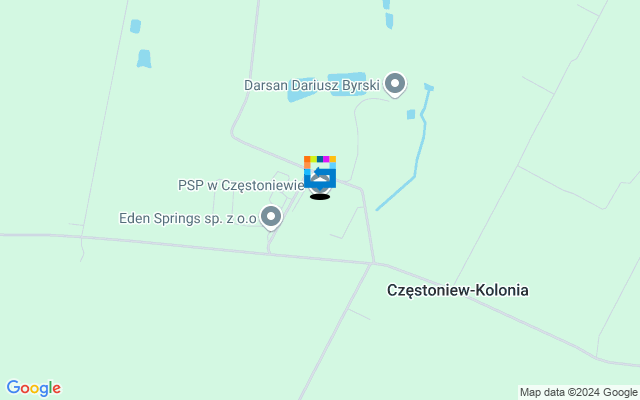The width and height of the screenshot is (640, 400).
Task: Open the Google logo link
Action: 33,388
